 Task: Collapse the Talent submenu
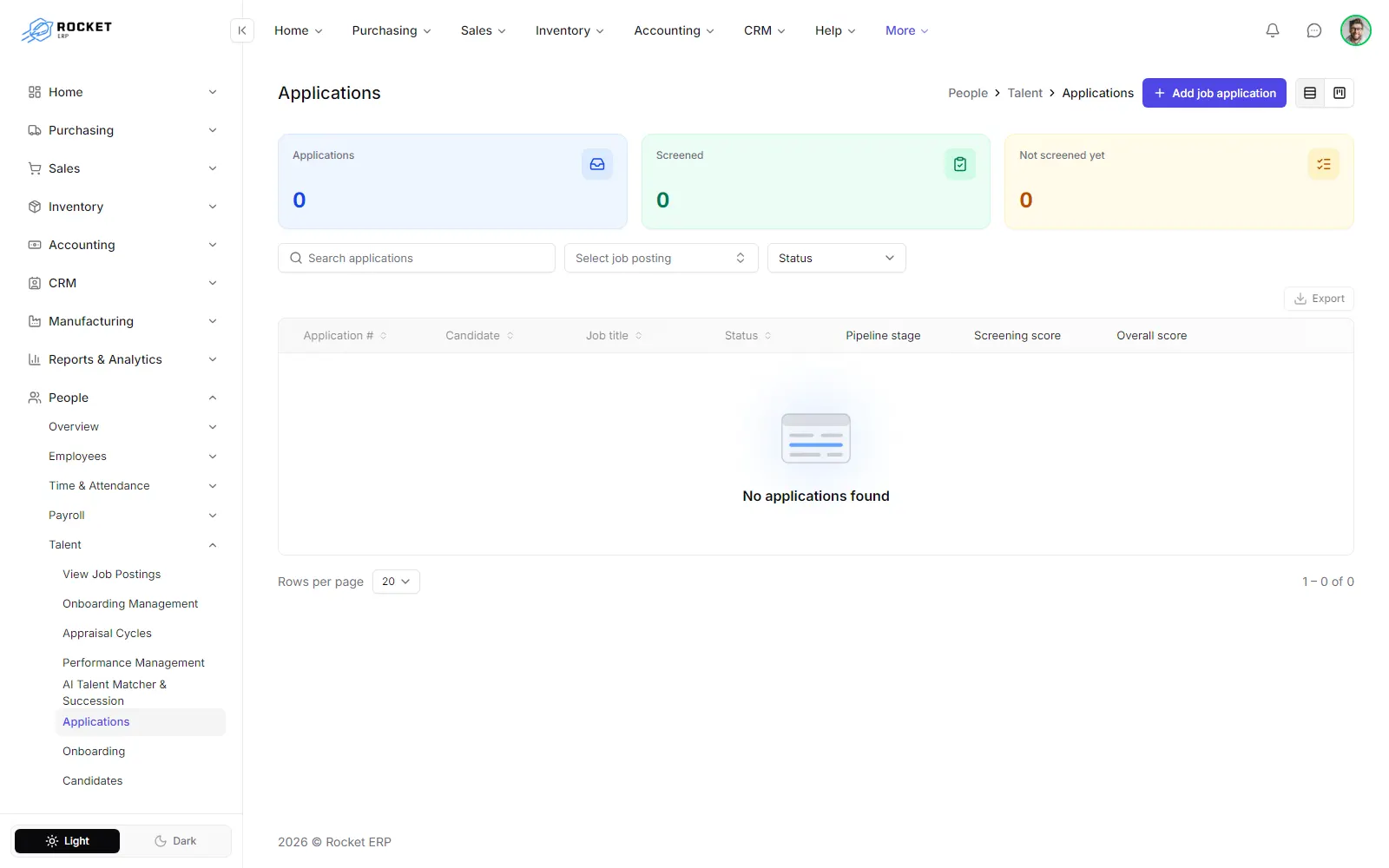click(x=132, y=545)
